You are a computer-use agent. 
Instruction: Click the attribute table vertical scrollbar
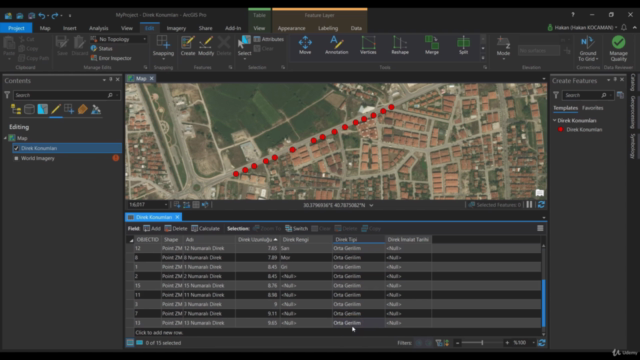tap(543, 302)
